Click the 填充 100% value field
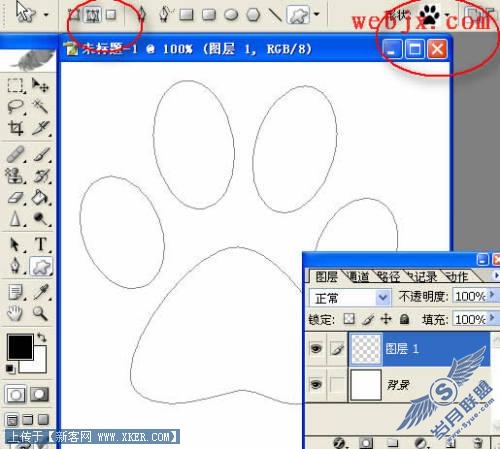The width and height of the screenshot is (500, 449). [x=470, y=319]
